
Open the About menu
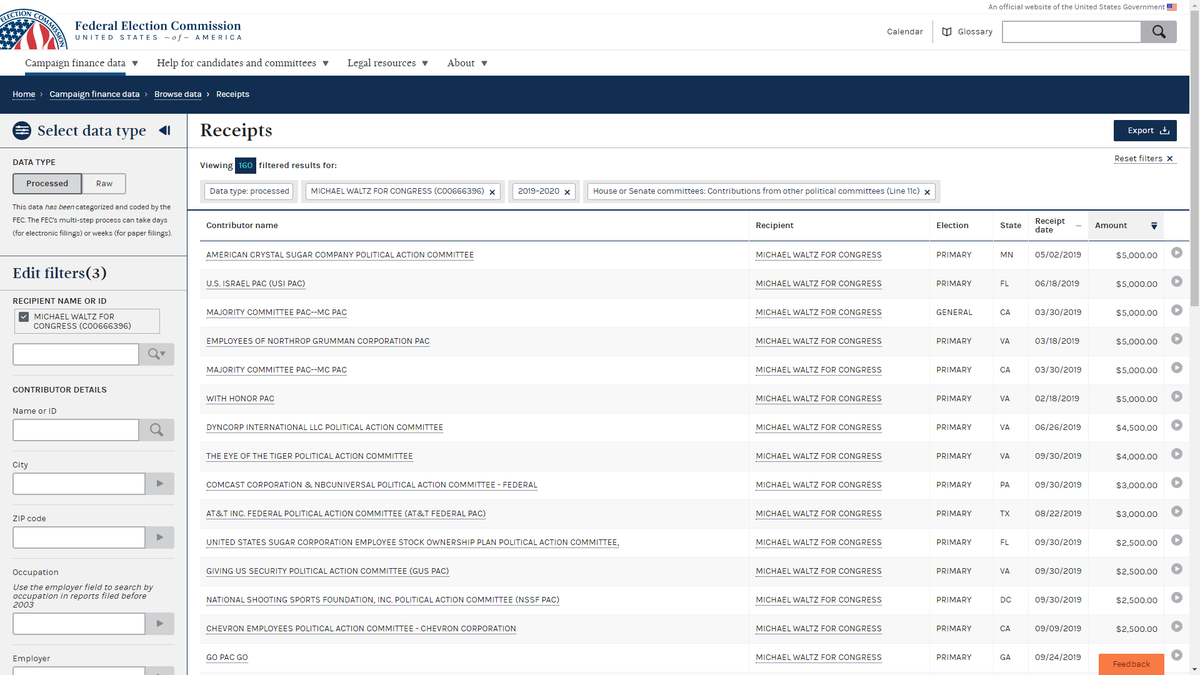[467, 63]
